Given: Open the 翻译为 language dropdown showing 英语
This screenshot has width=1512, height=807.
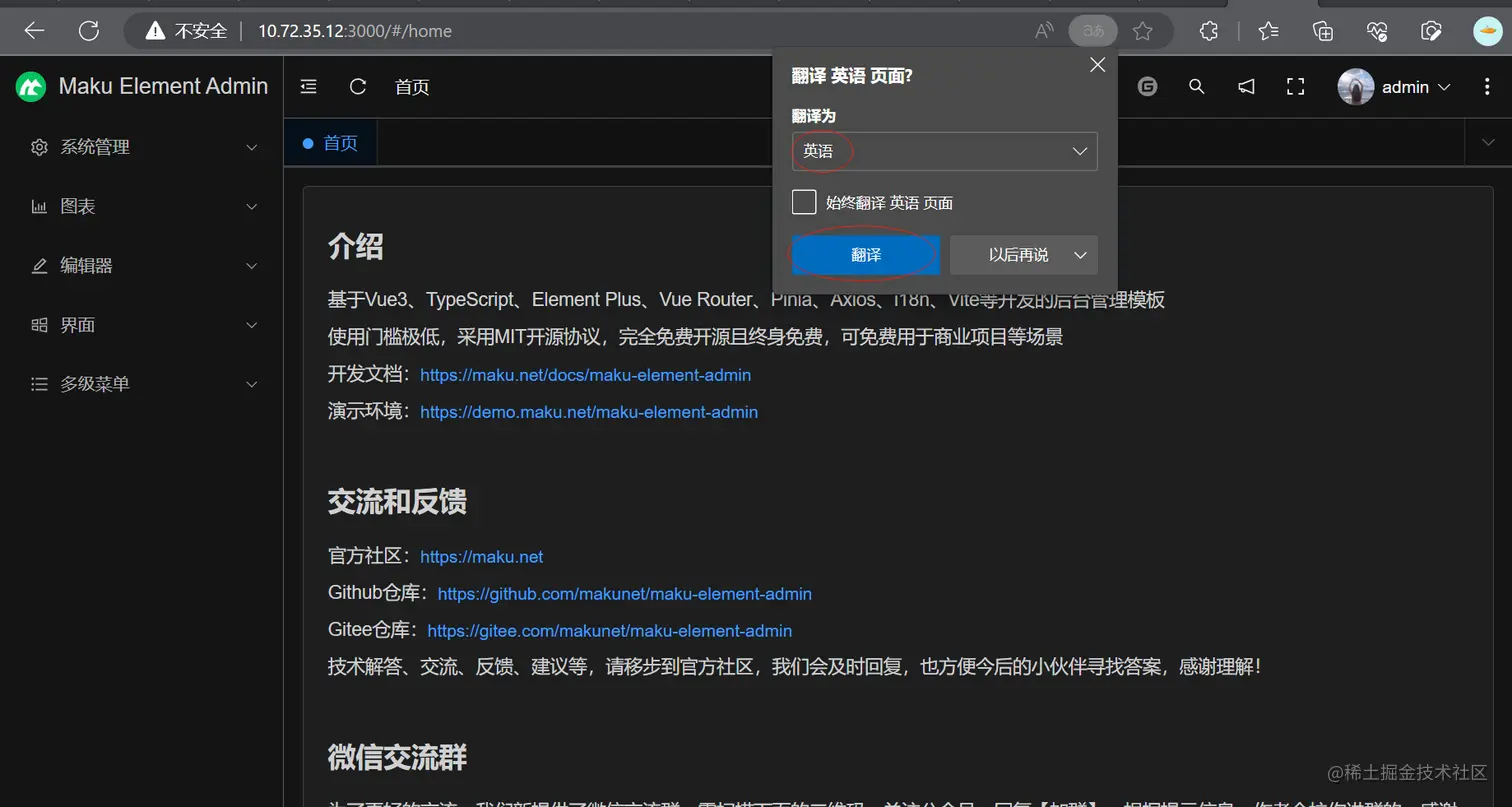Looking at the screenshot, I should pyautogui.click(x=944, y=151).
